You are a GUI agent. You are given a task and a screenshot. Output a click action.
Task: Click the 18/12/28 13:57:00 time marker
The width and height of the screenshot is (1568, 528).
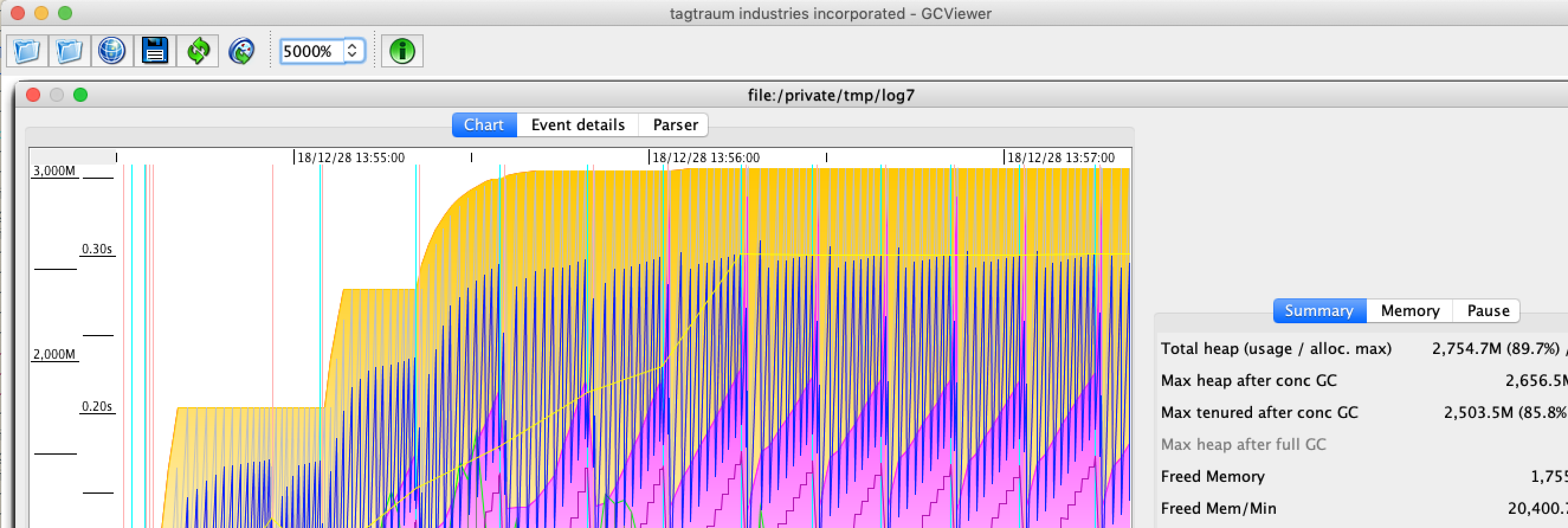pyautogui.click(x=1061, y=157)
